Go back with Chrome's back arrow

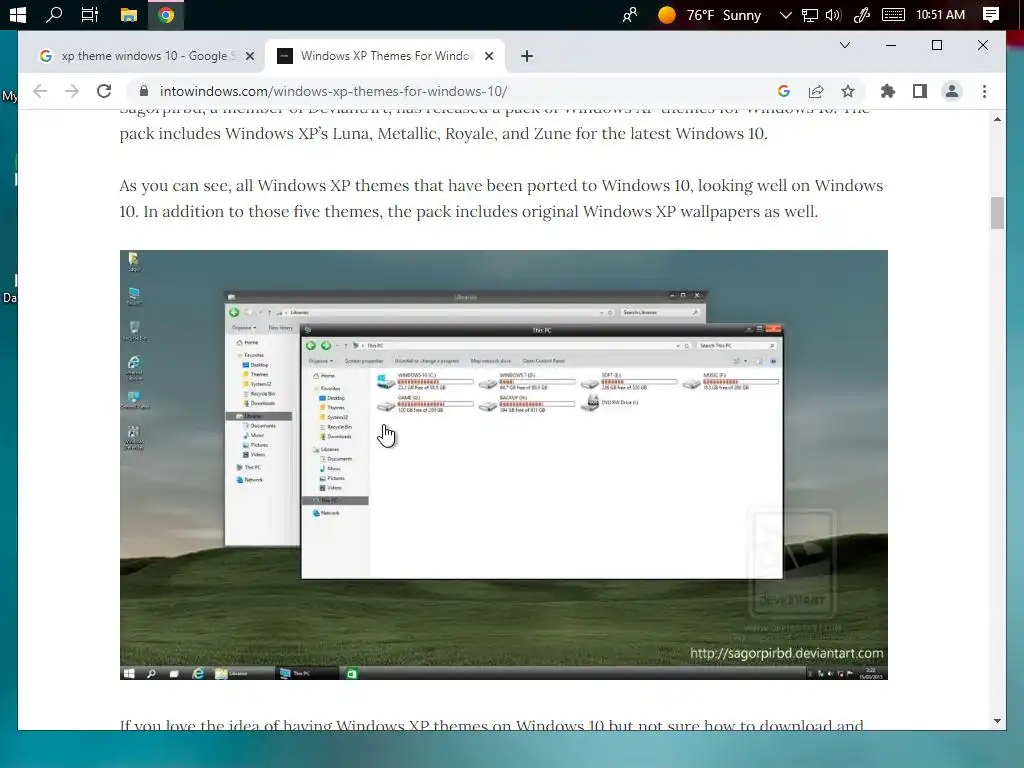[40, 91]
